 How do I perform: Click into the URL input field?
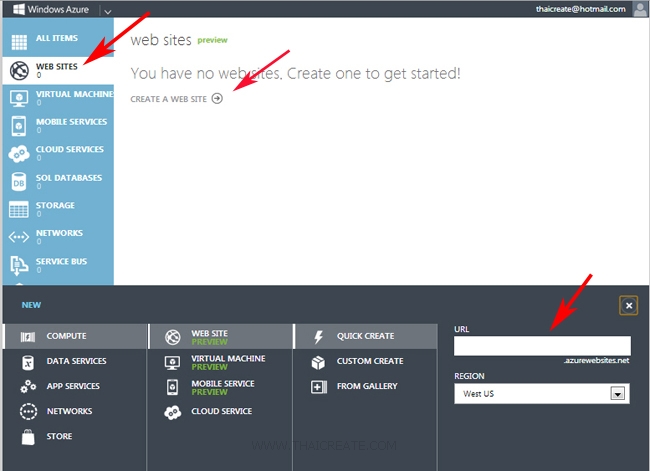542,346
